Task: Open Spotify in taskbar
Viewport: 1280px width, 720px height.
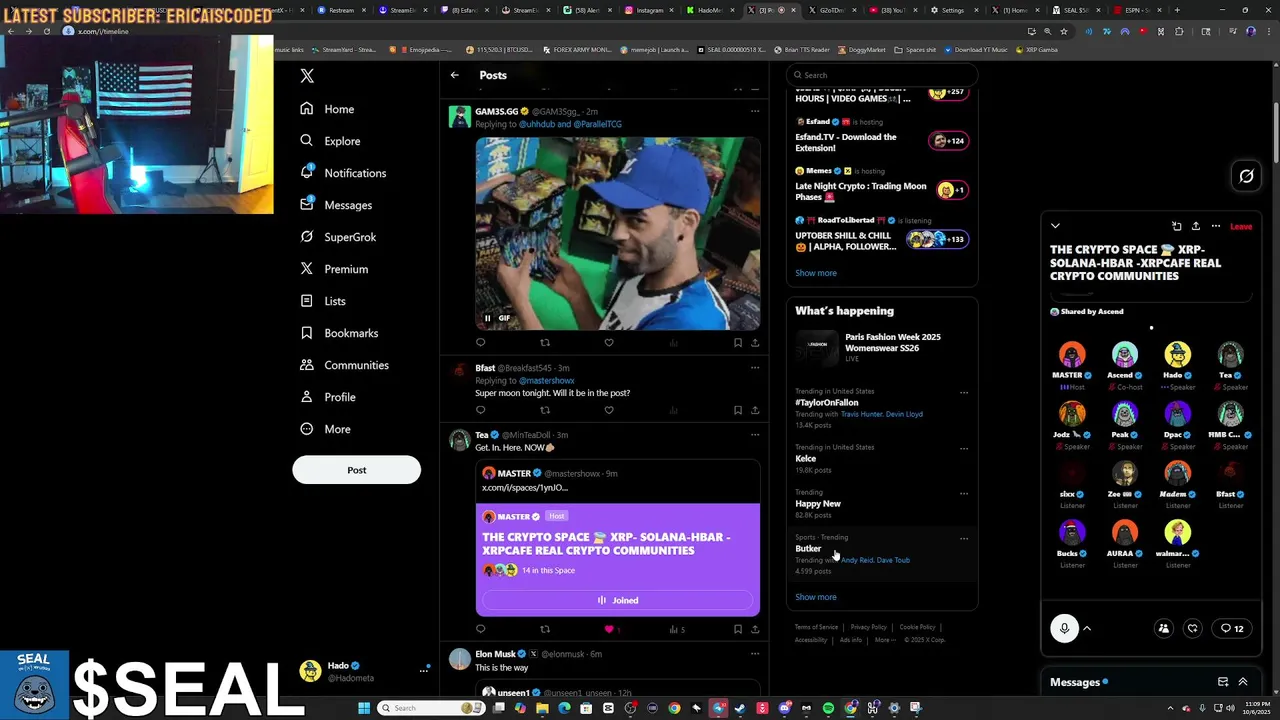Action: pyautogui.click(x=828, y=708)
